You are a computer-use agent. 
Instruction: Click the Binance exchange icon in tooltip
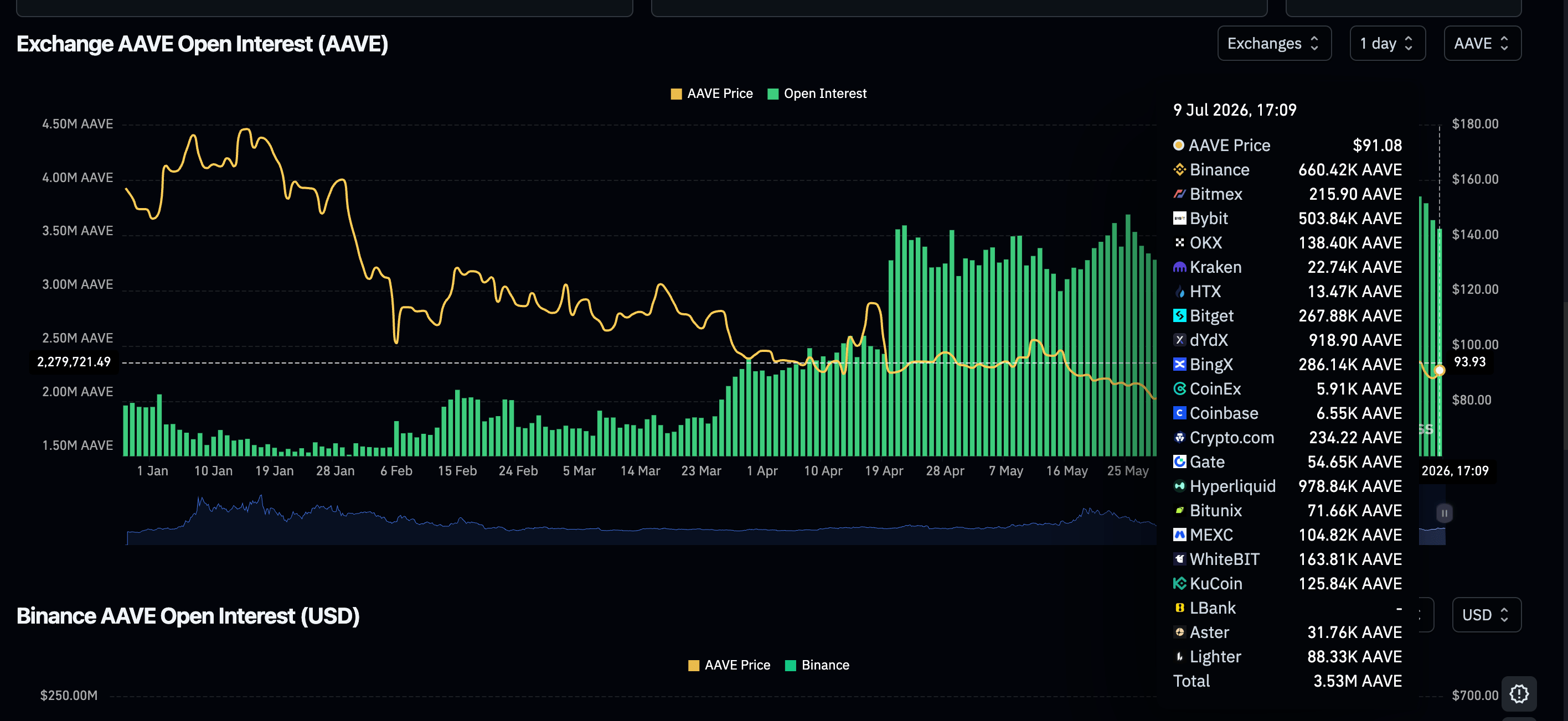click(1179, 170)
